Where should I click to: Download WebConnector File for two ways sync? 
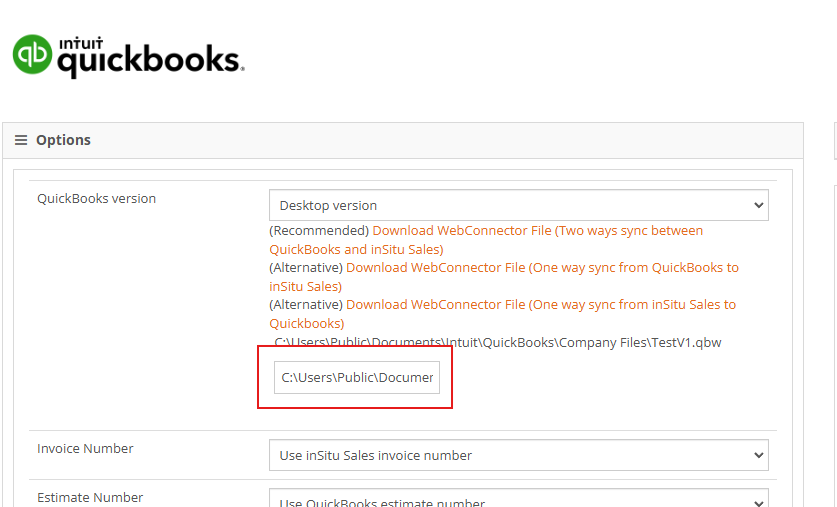(486, 240)
